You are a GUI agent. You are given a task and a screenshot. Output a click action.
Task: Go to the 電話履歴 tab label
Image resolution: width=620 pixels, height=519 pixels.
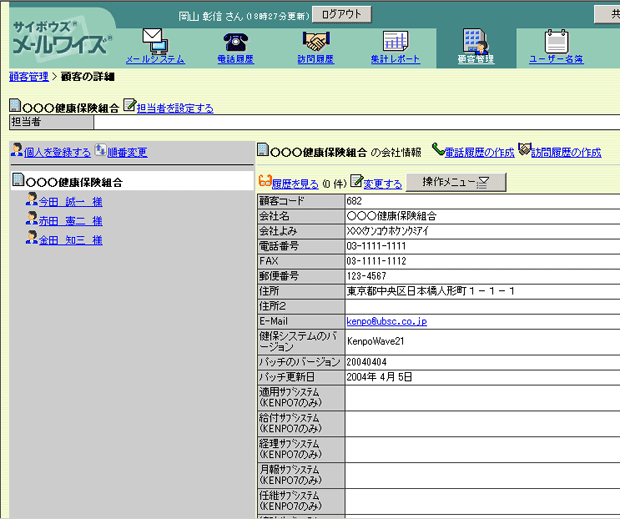pyautogui.click(x=236, y=59)
